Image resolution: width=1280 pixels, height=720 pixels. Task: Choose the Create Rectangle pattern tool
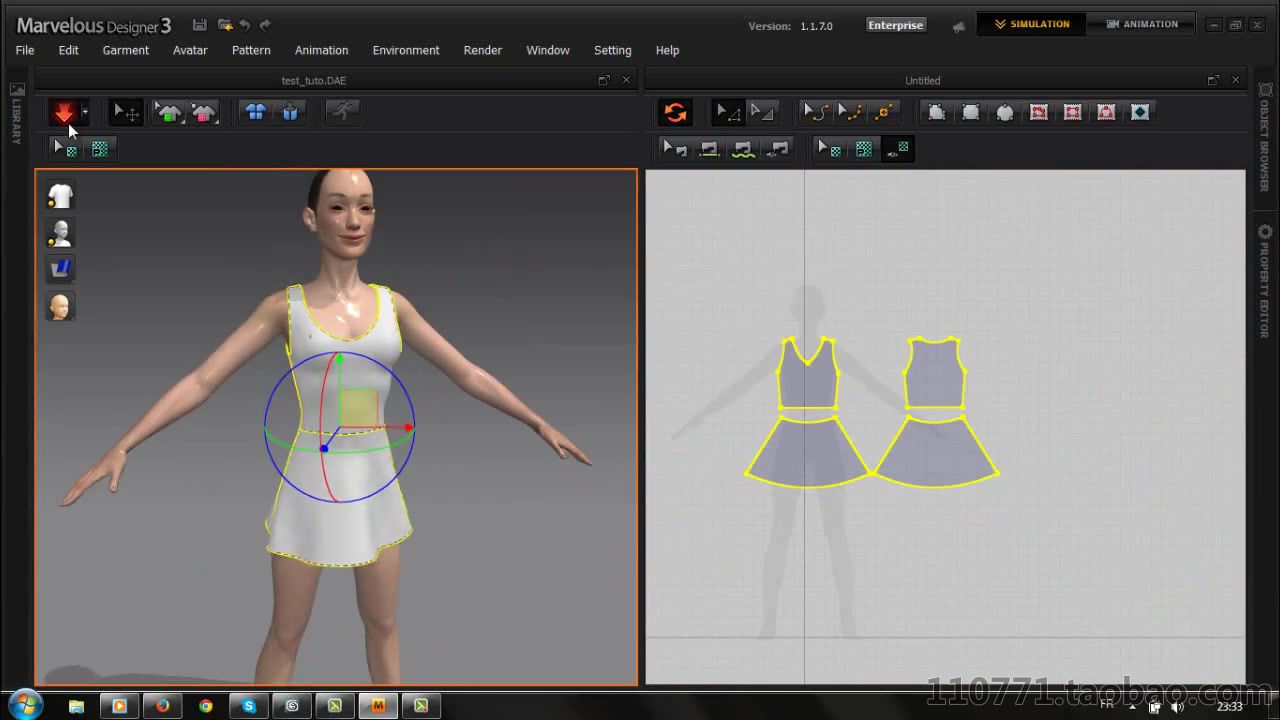970,112
